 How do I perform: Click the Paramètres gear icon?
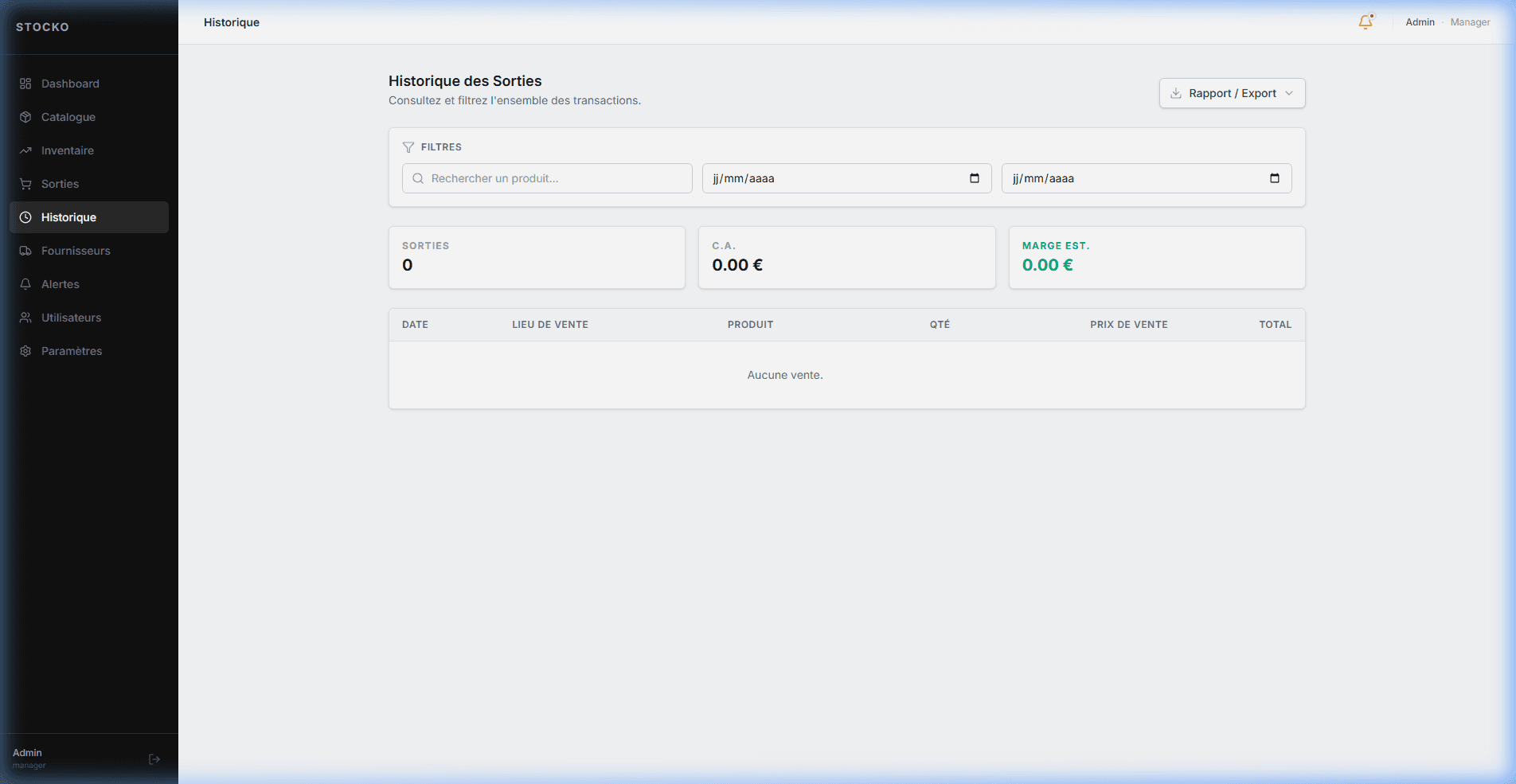tap(25, 351)
